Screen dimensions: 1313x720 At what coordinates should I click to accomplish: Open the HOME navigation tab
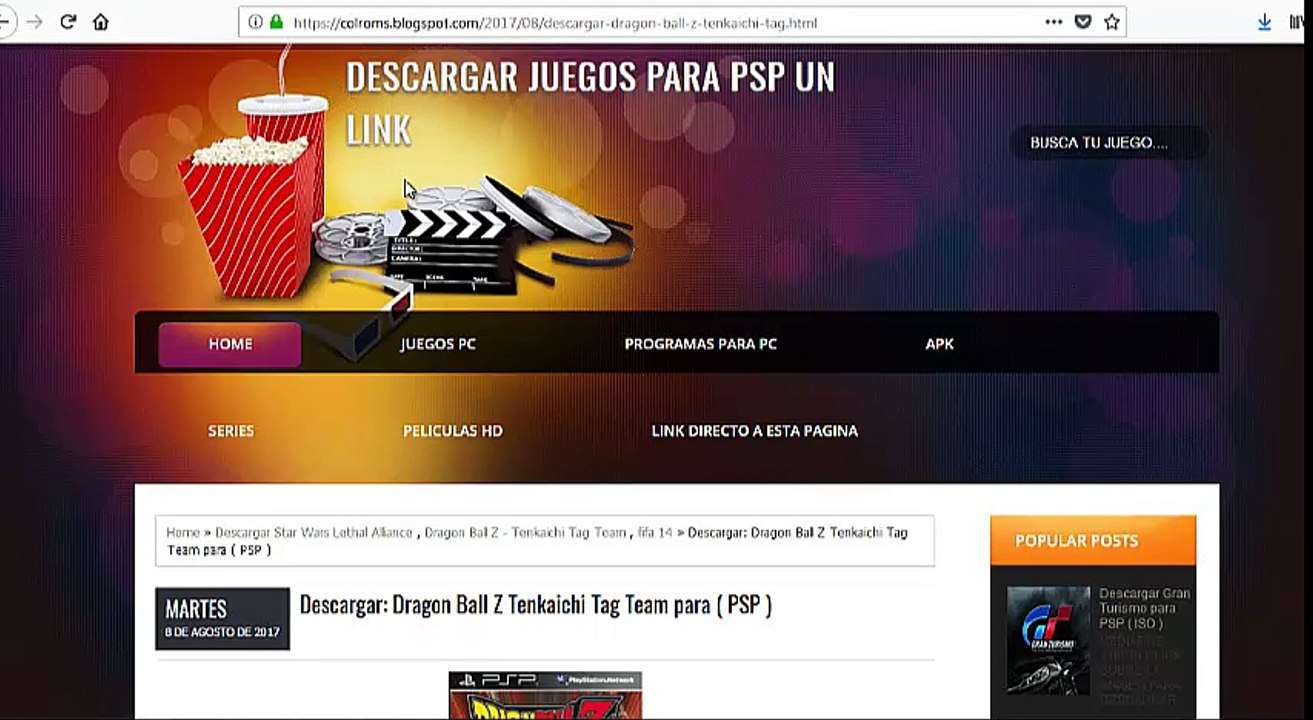[230, 344]
